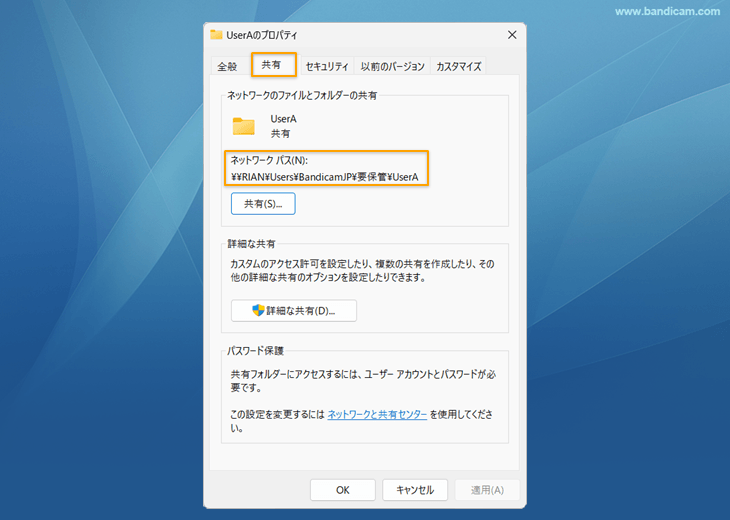Open the 以前のバージョン tab
730x520 pixels.
[392, 67]
